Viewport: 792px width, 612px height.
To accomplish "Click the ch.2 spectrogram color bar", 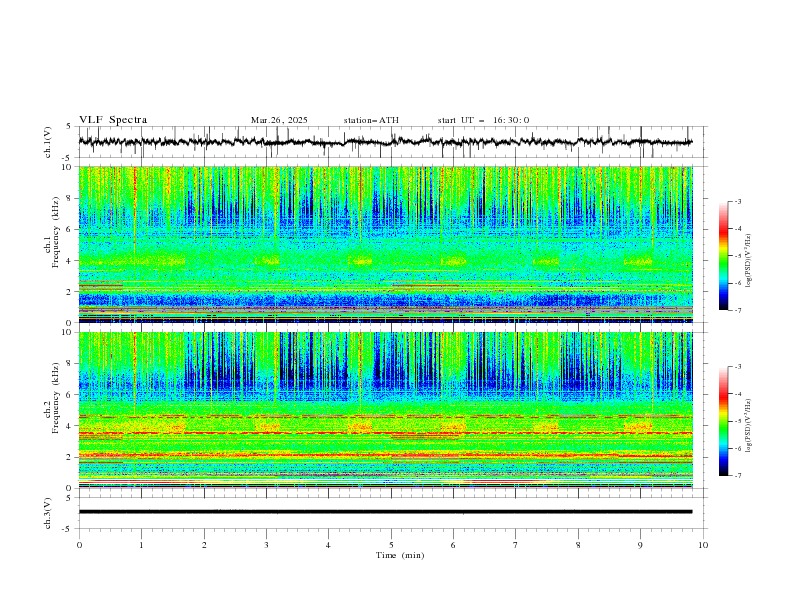I will (x=723, y=421).
